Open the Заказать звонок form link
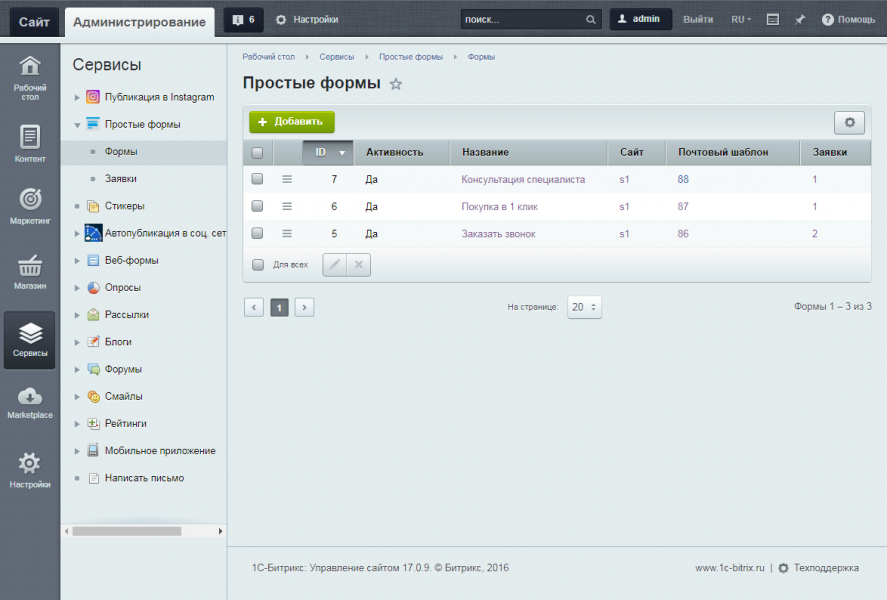 tap(498, 234)
